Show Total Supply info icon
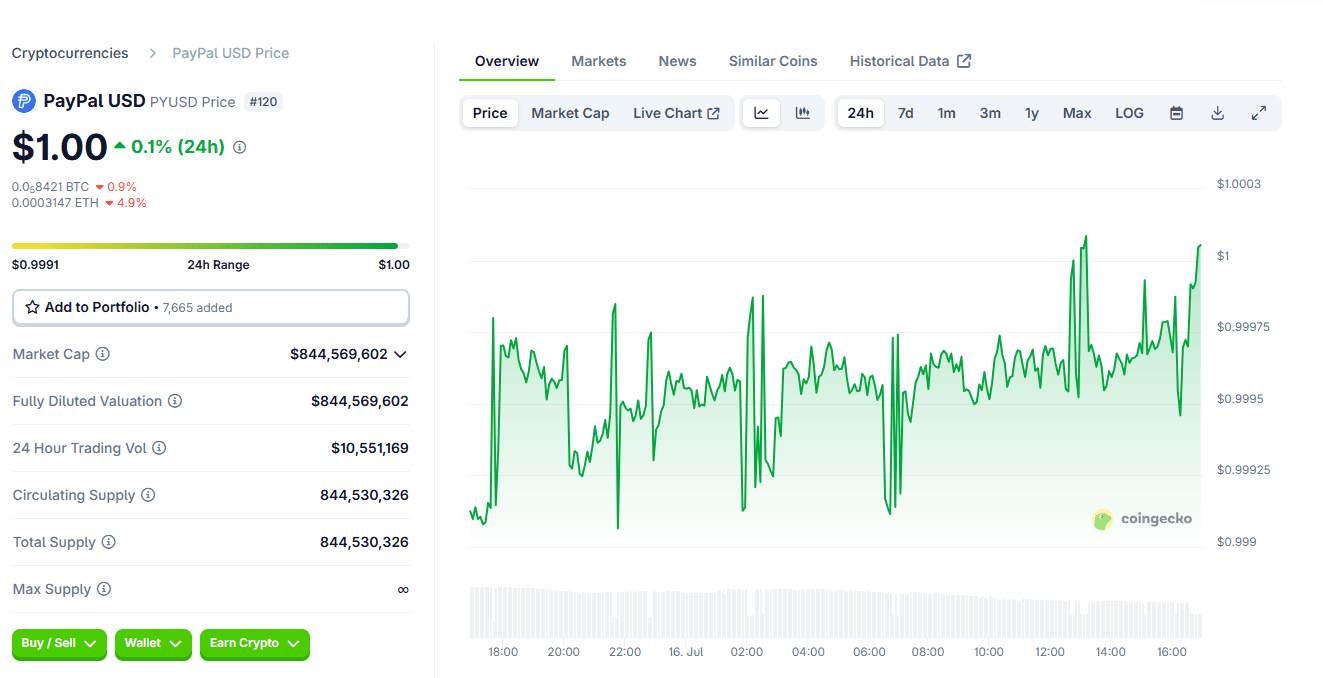 pyautogui.click(x=109, y=542)
